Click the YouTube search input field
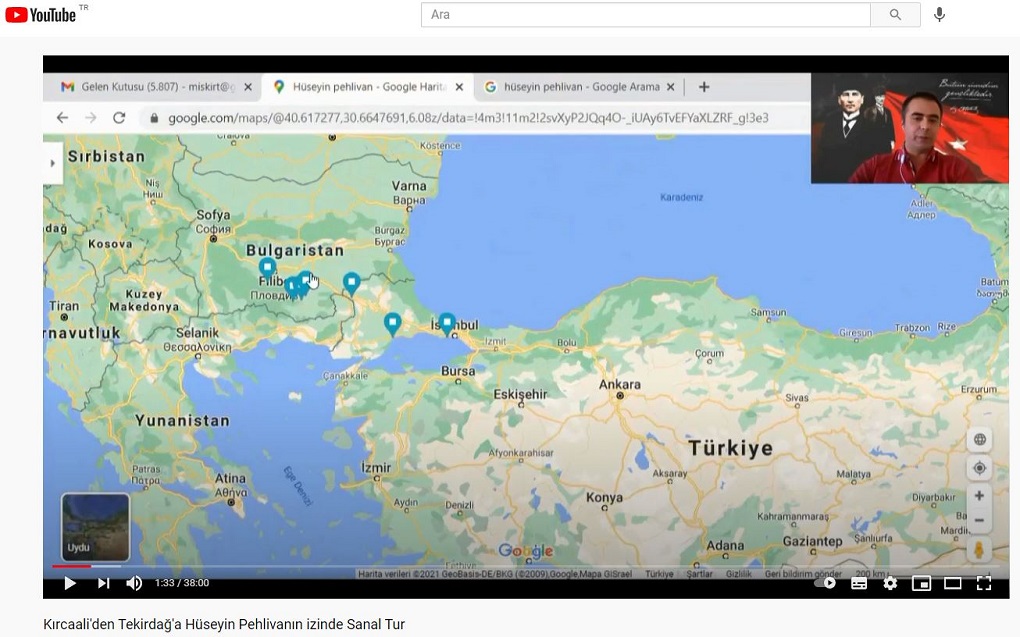This screenshot has width=1020, height=637. click(645, 14)
